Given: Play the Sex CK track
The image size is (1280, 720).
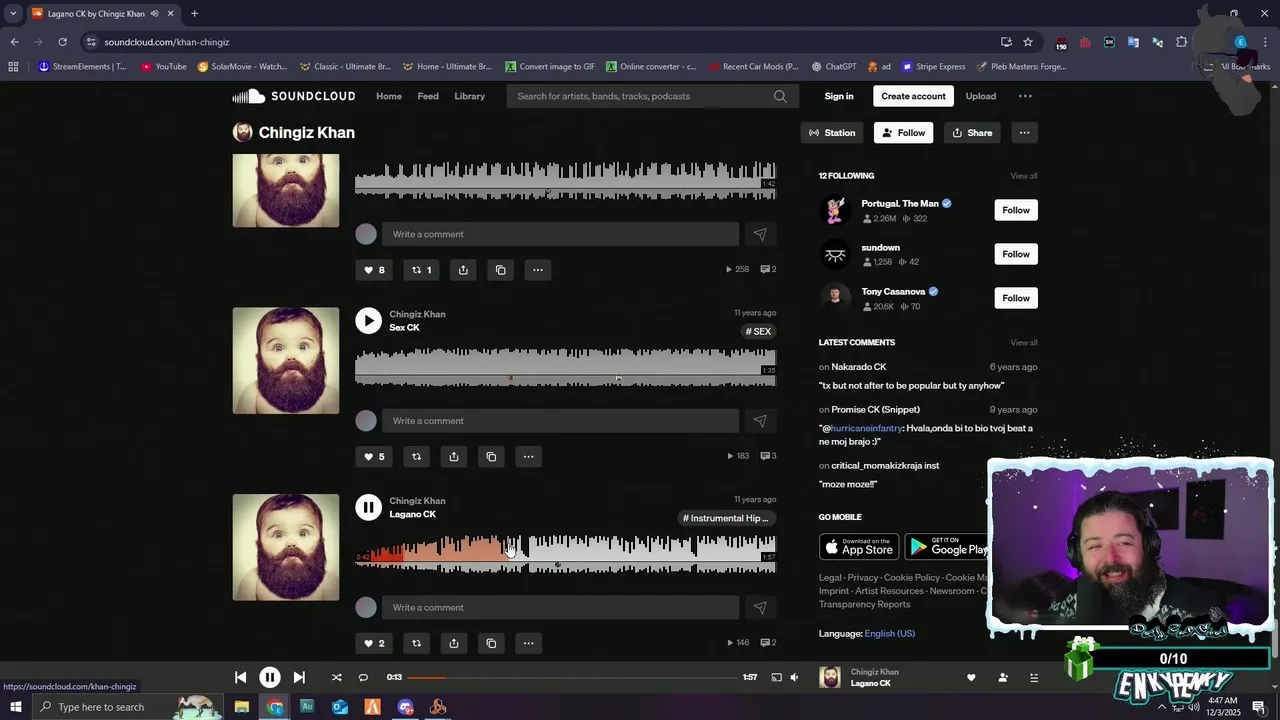Looking at the screenshot, I should (x=369, y=321).
